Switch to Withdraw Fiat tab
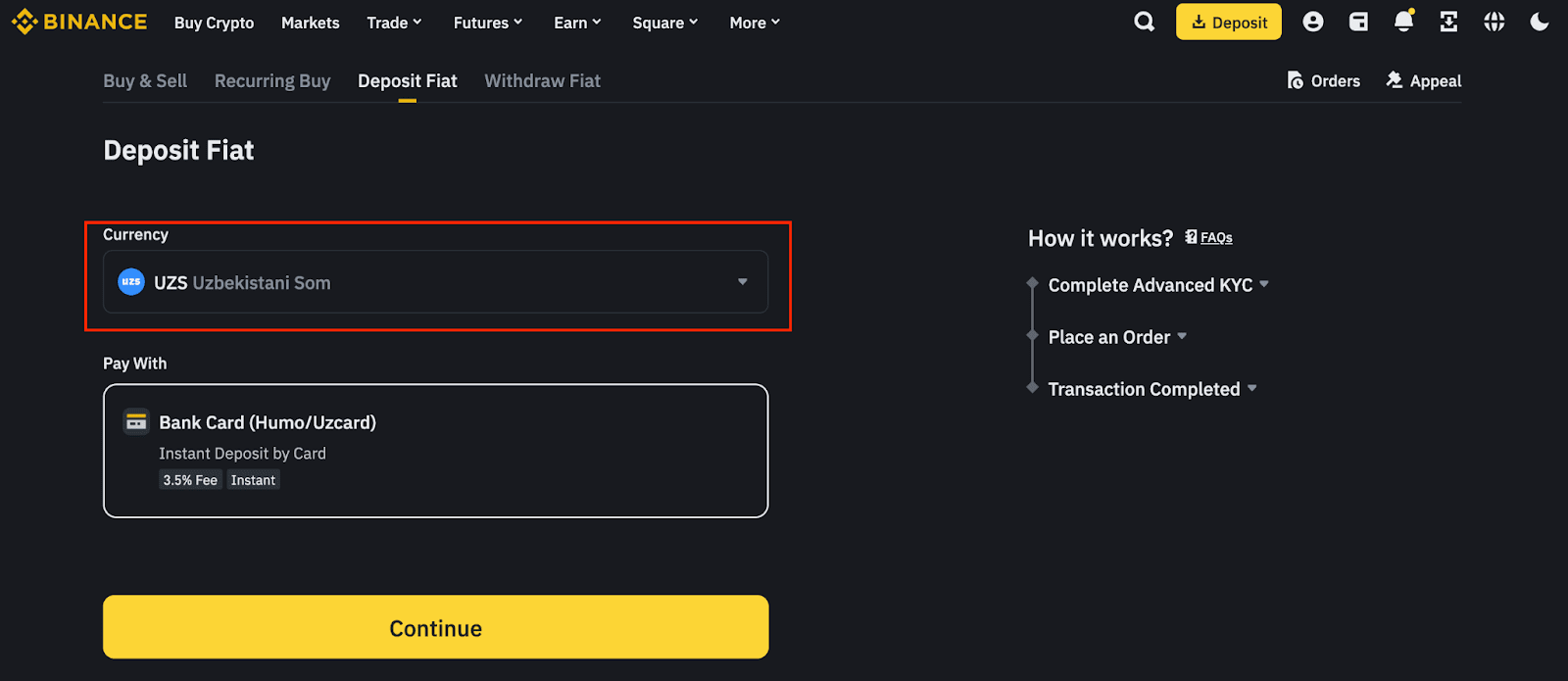Viewport: 1568px width, 681px height. point(542,81)
